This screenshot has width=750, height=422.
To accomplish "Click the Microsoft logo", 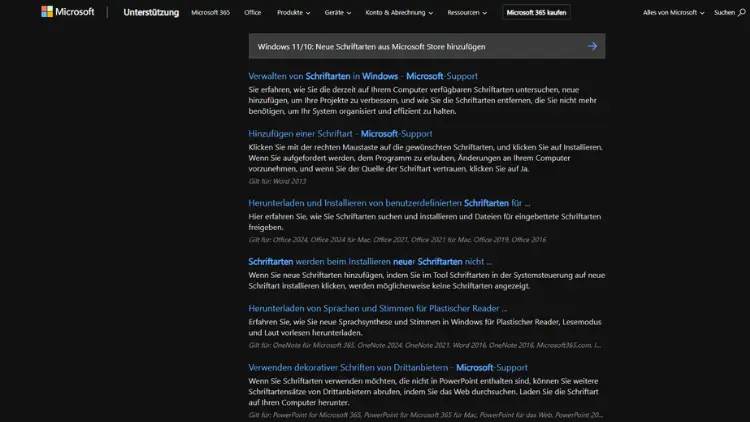I will (67, 11).
